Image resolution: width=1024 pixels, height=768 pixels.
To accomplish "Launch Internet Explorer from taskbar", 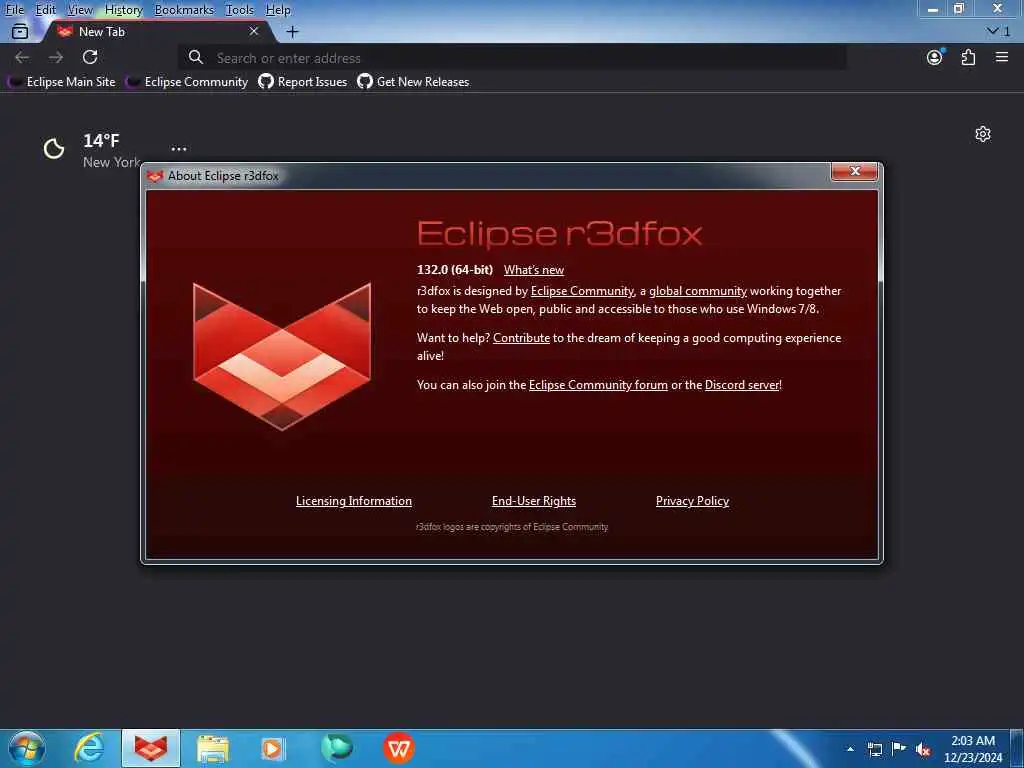I will [x=89, y=748].
